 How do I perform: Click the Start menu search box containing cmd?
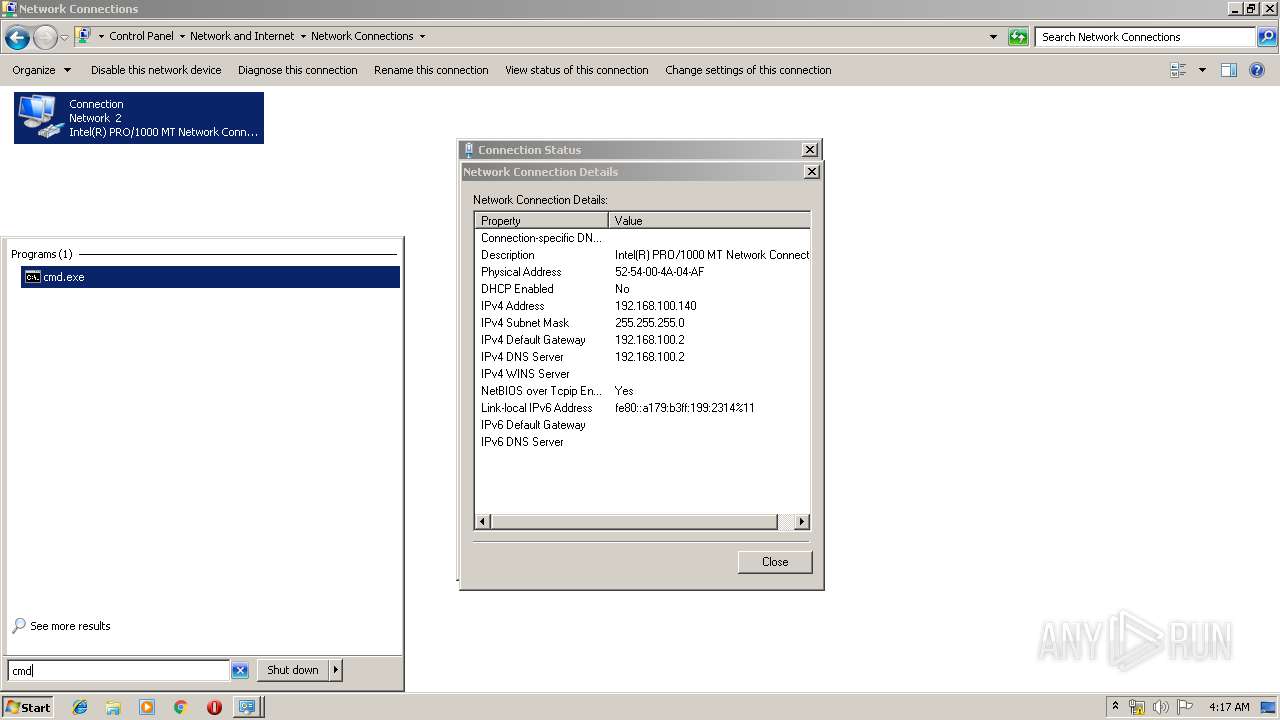point(118,671)
